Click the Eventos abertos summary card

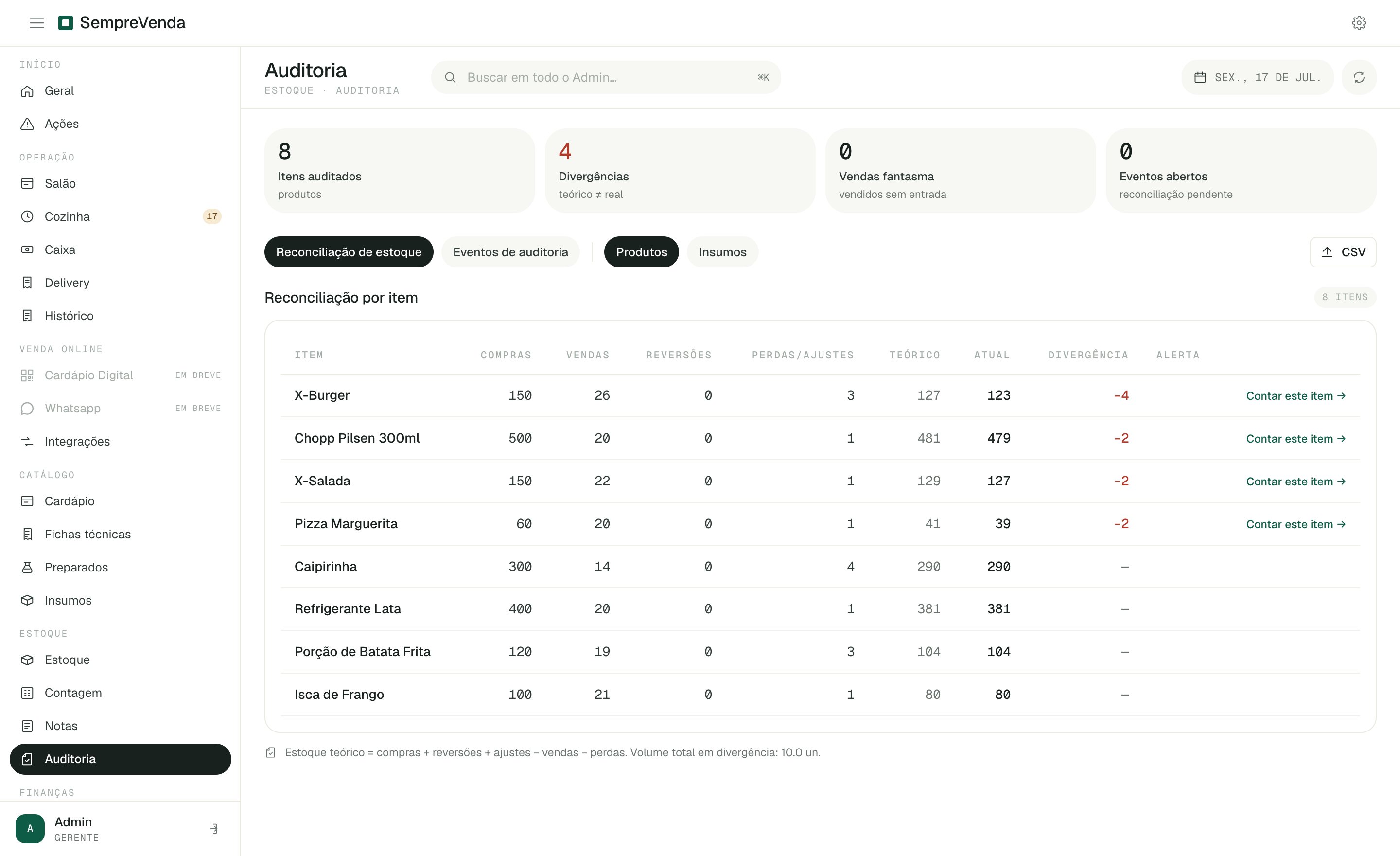(x=1241, y=171)
